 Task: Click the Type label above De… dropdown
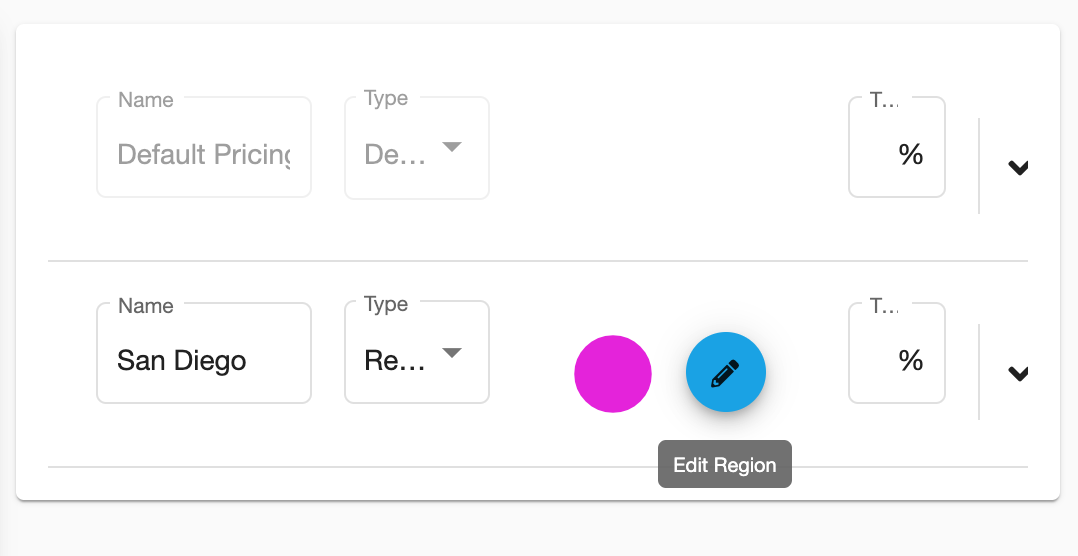(386, 98)
